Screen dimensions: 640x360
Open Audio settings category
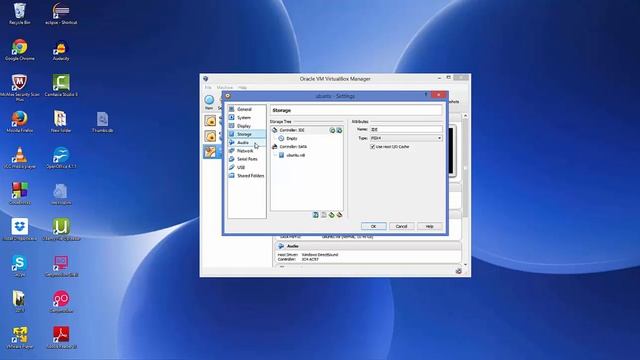pos(247,142)
